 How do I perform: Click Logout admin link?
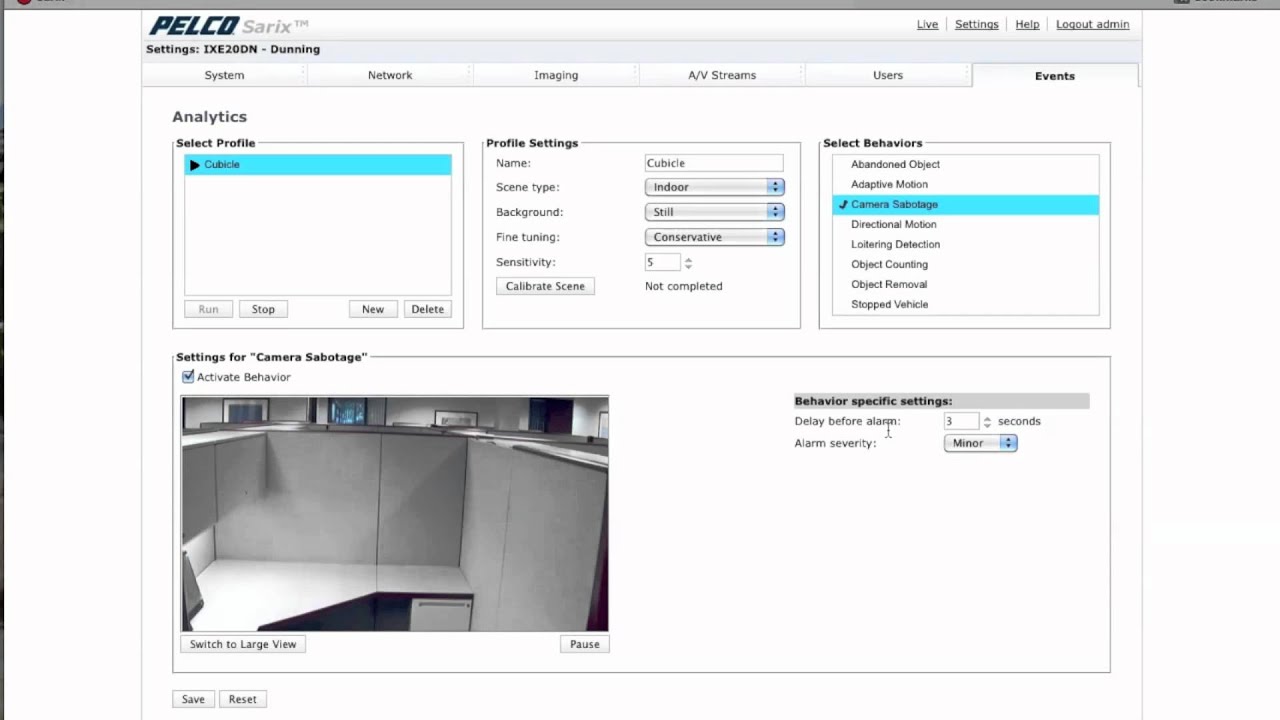tap(1093, 24)
